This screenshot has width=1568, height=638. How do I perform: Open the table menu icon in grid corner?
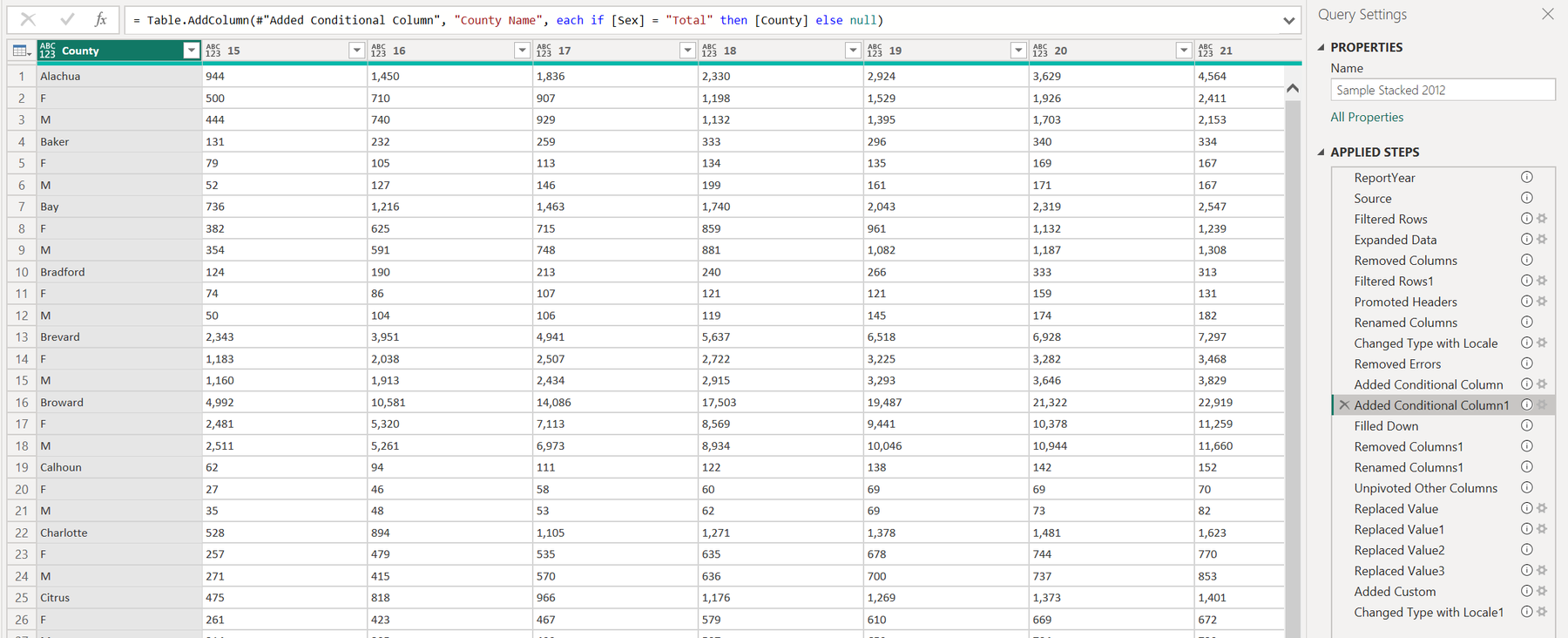[22, 51]
